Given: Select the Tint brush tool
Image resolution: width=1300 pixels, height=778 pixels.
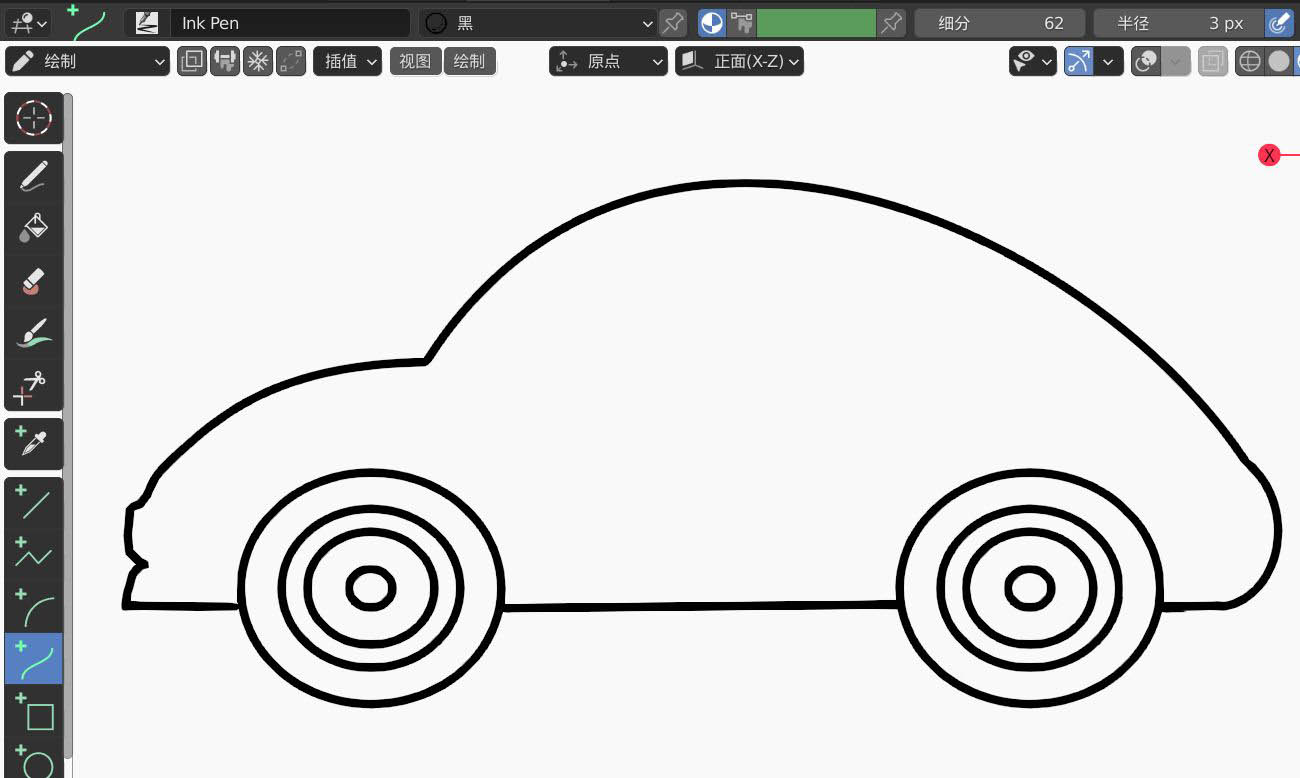Looking at the screenshot, I should pos(34,333).
